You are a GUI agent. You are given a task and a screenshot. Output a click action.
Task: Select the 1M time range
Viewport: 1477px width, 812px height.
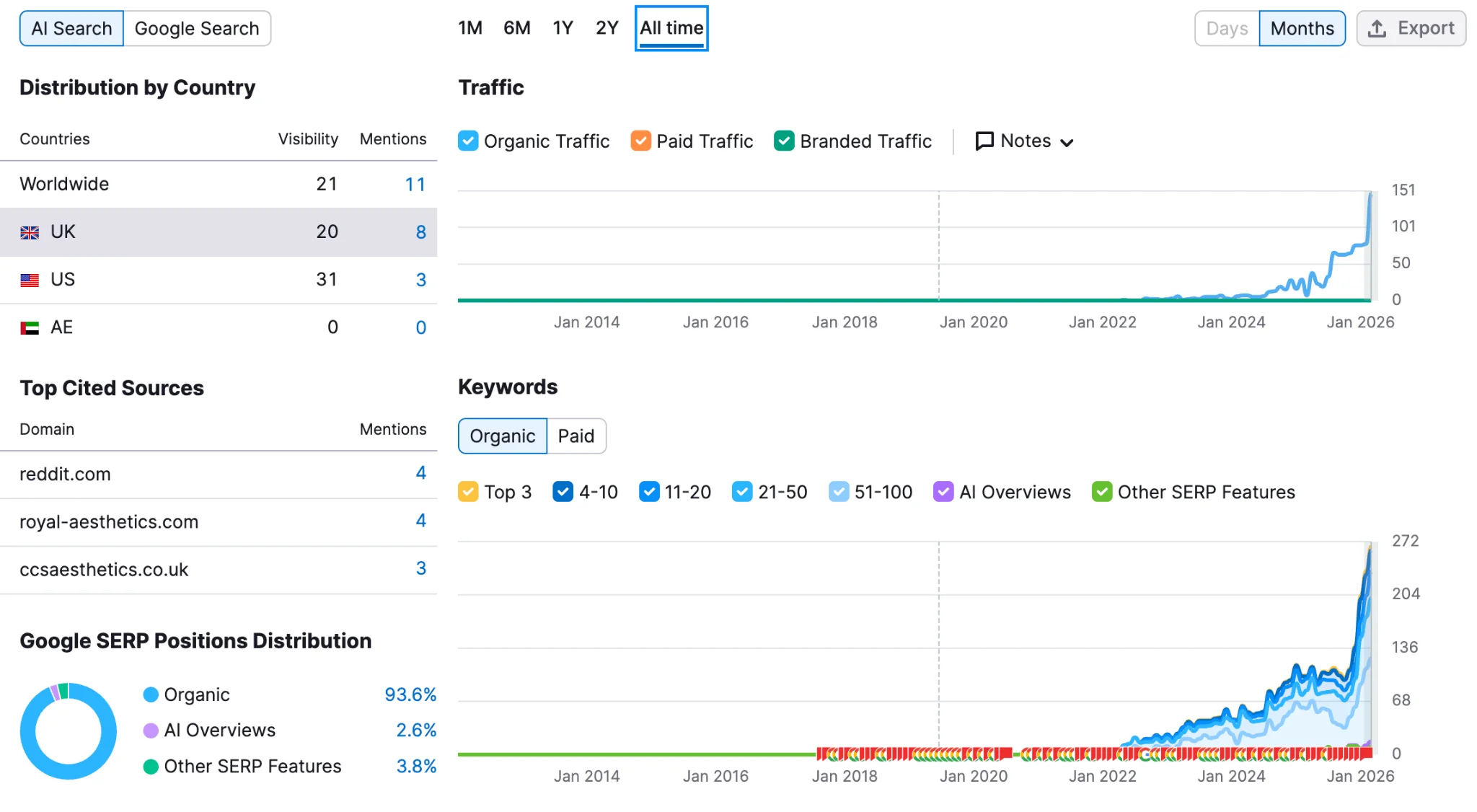[470, 28]
